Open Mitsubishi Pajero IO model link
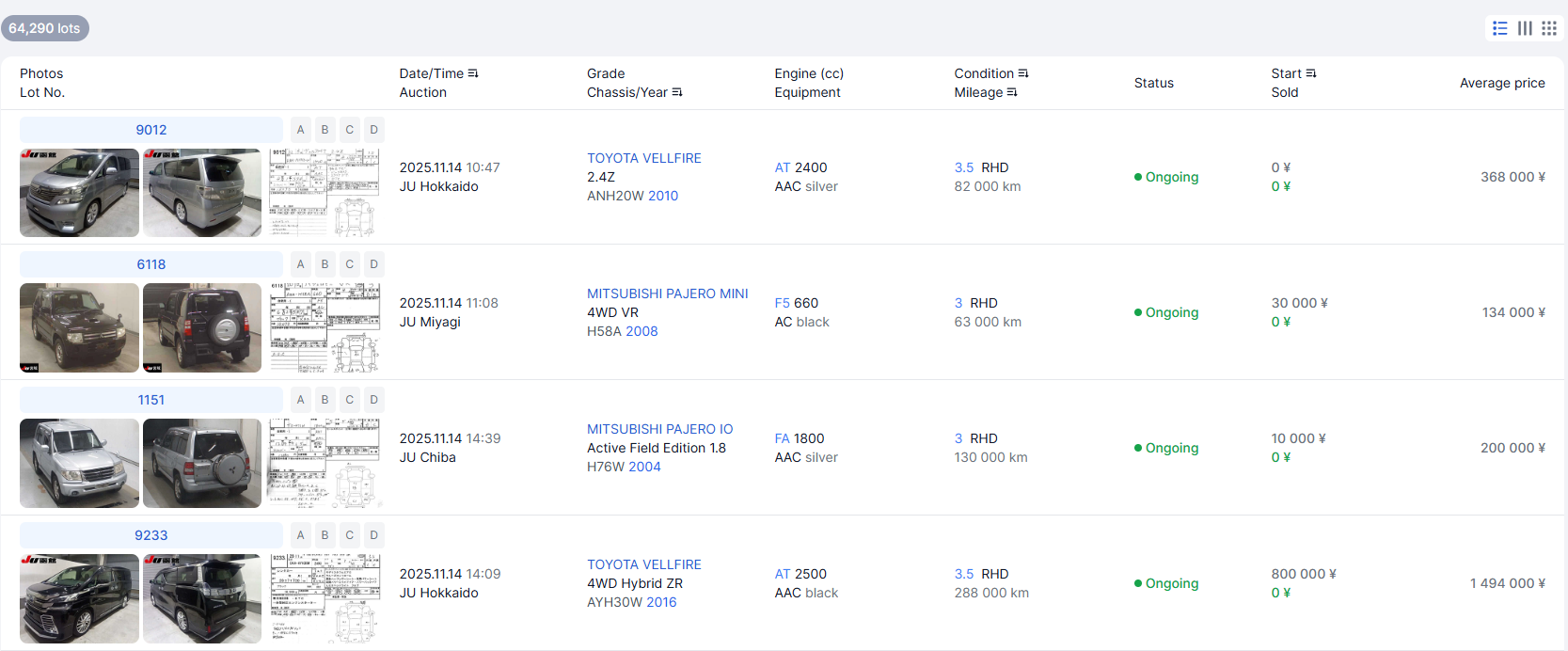This screenshot has height=651, width=1568. tap(659, 429)
